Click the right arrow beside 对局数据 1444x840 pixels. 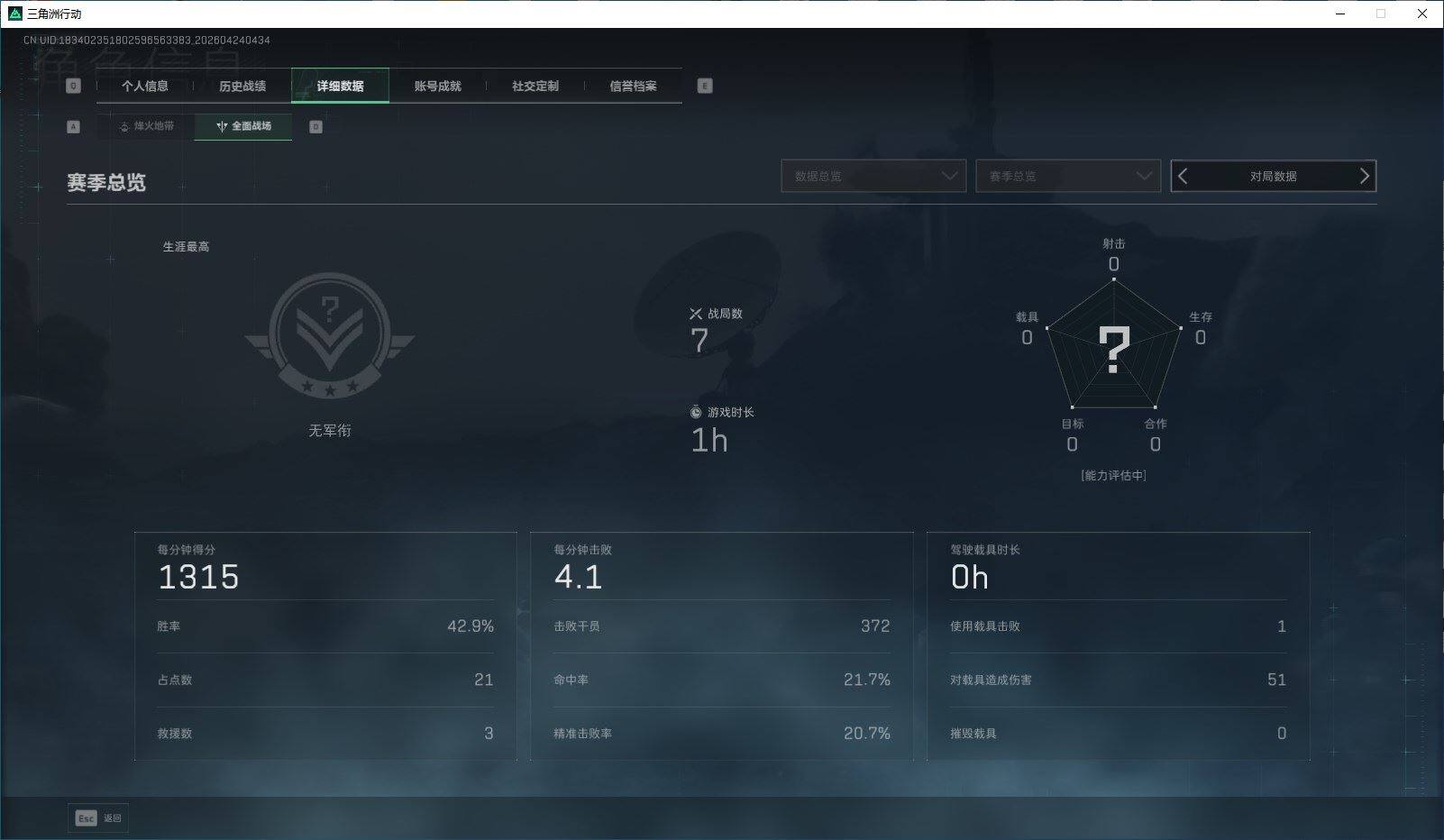1364,176
